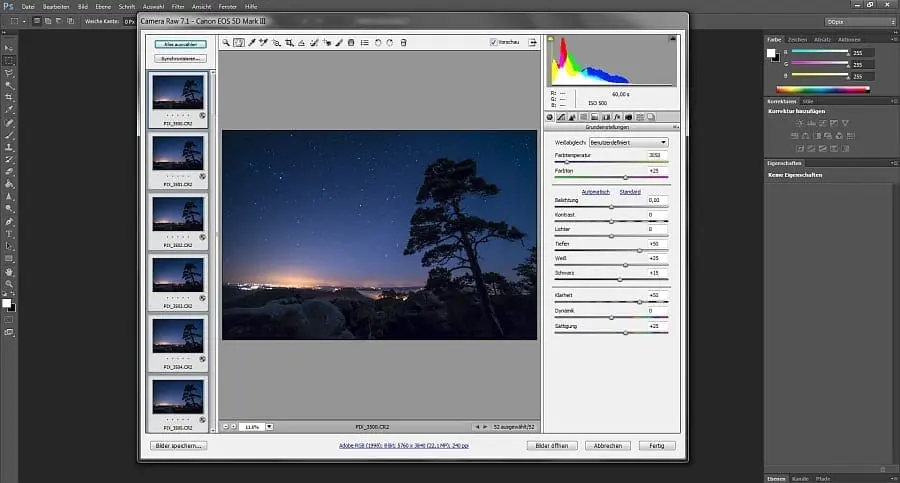Click the Automatisch link
The image size is (900, 483).
[595, 191]
